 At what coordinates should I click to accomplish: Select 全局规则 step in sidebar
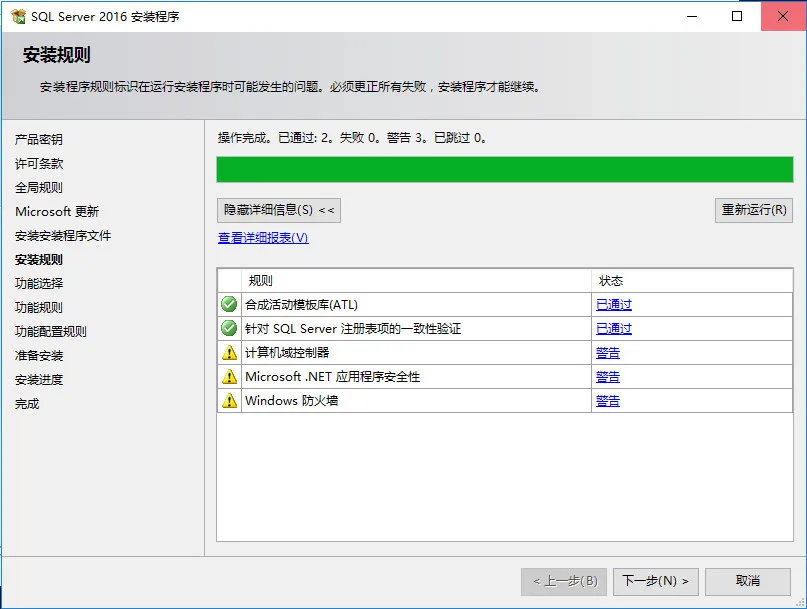(x=39, y=187)
